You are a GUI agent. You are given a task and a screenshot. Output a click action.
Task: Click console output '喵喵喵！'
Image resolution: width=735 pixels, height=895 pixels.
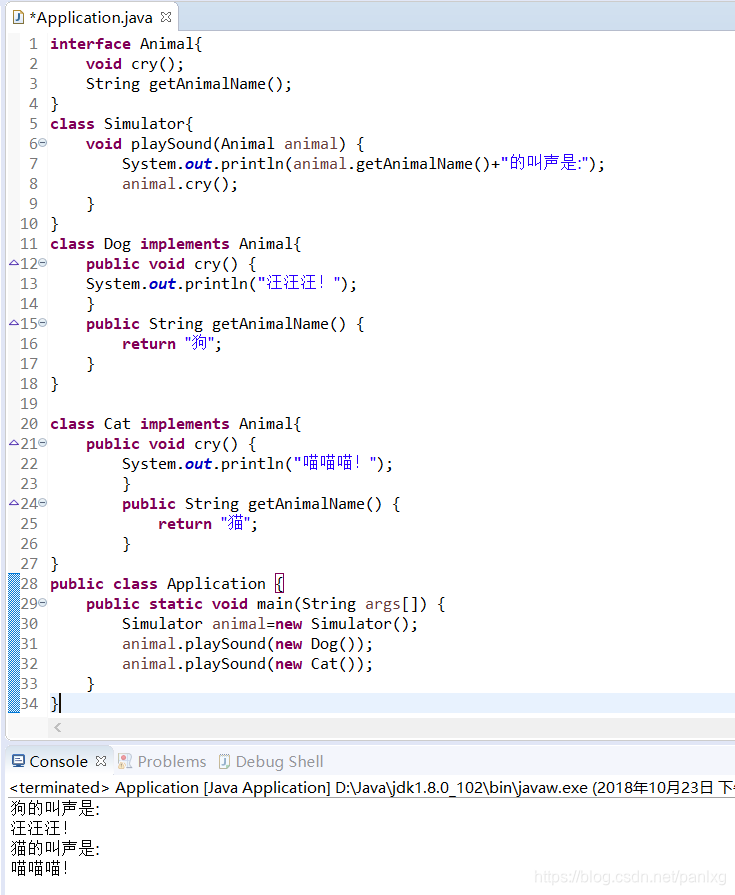tap(40, 868)
